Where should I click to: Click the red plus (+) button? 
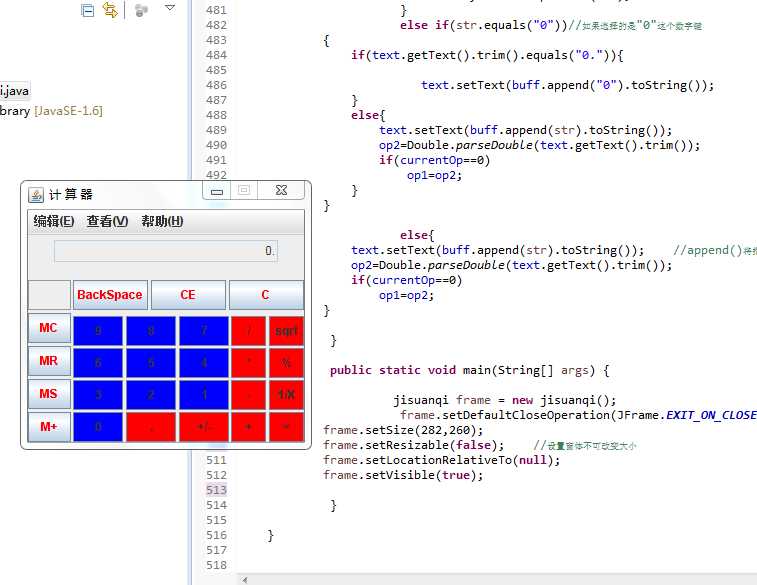[x=249, y=427]
